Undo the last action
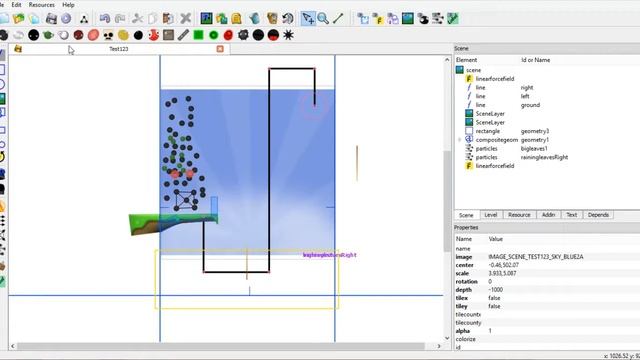 [x=105, y=18]
